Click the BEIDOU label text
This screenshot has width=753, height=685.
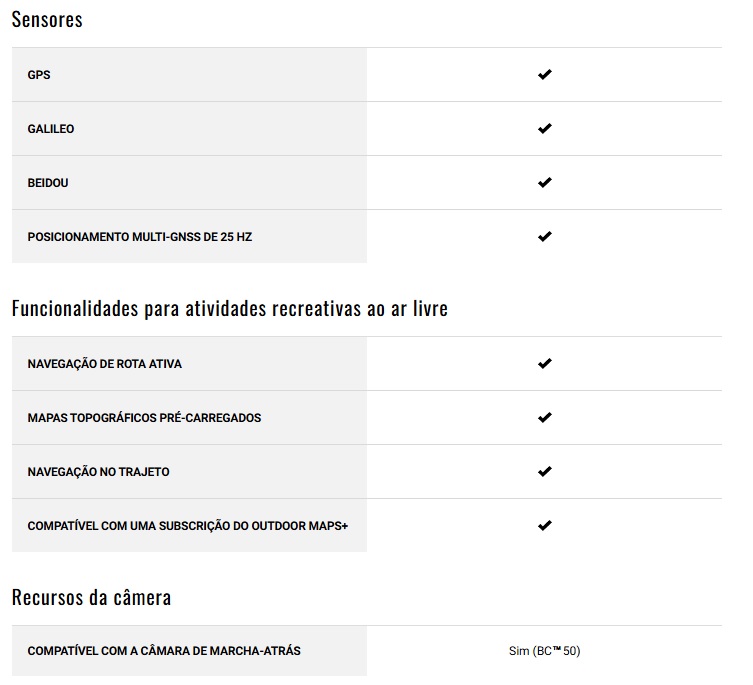[48, 183]
